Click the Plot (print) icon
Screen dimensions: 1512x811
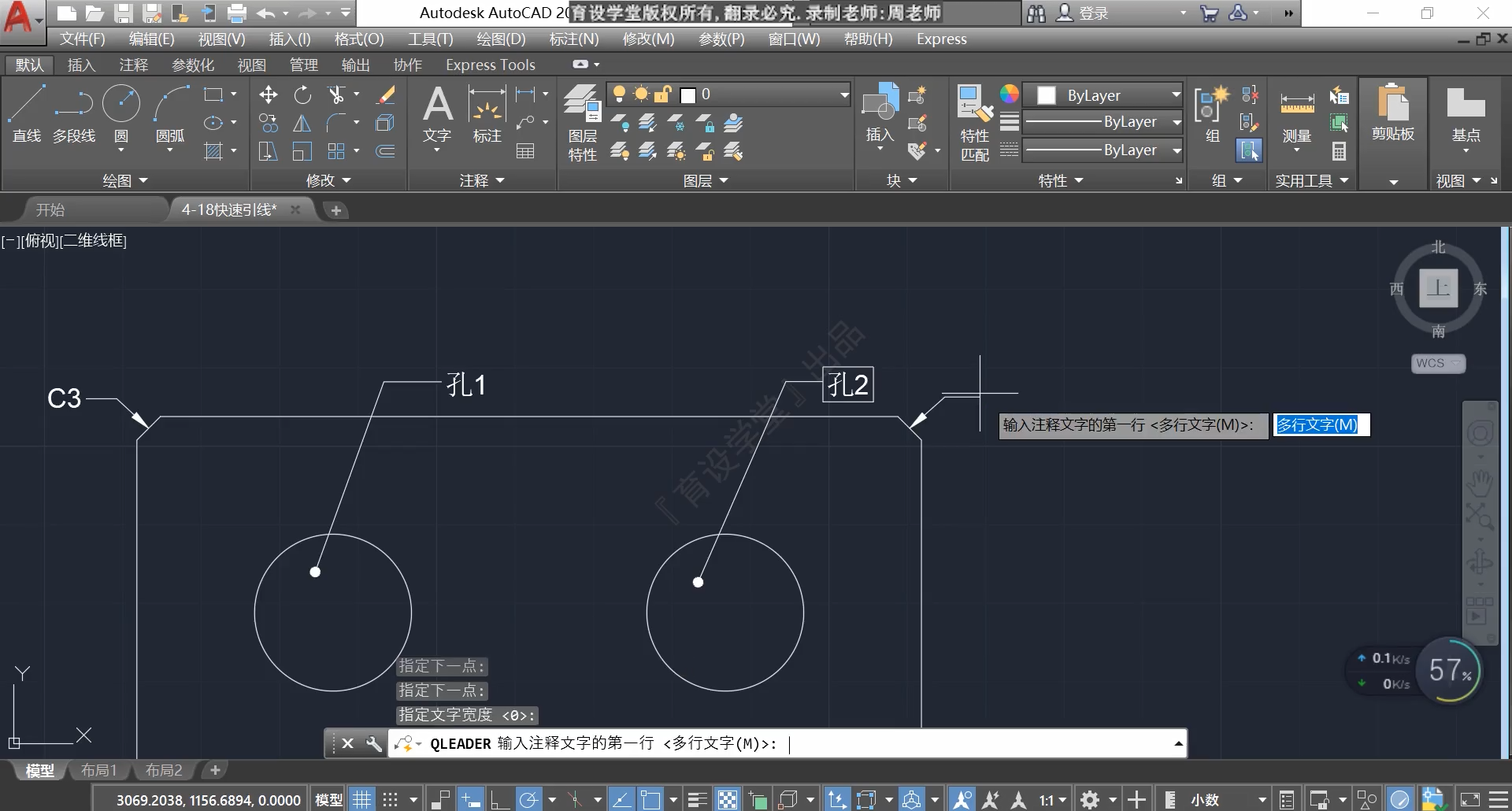[x=236, y=13]
